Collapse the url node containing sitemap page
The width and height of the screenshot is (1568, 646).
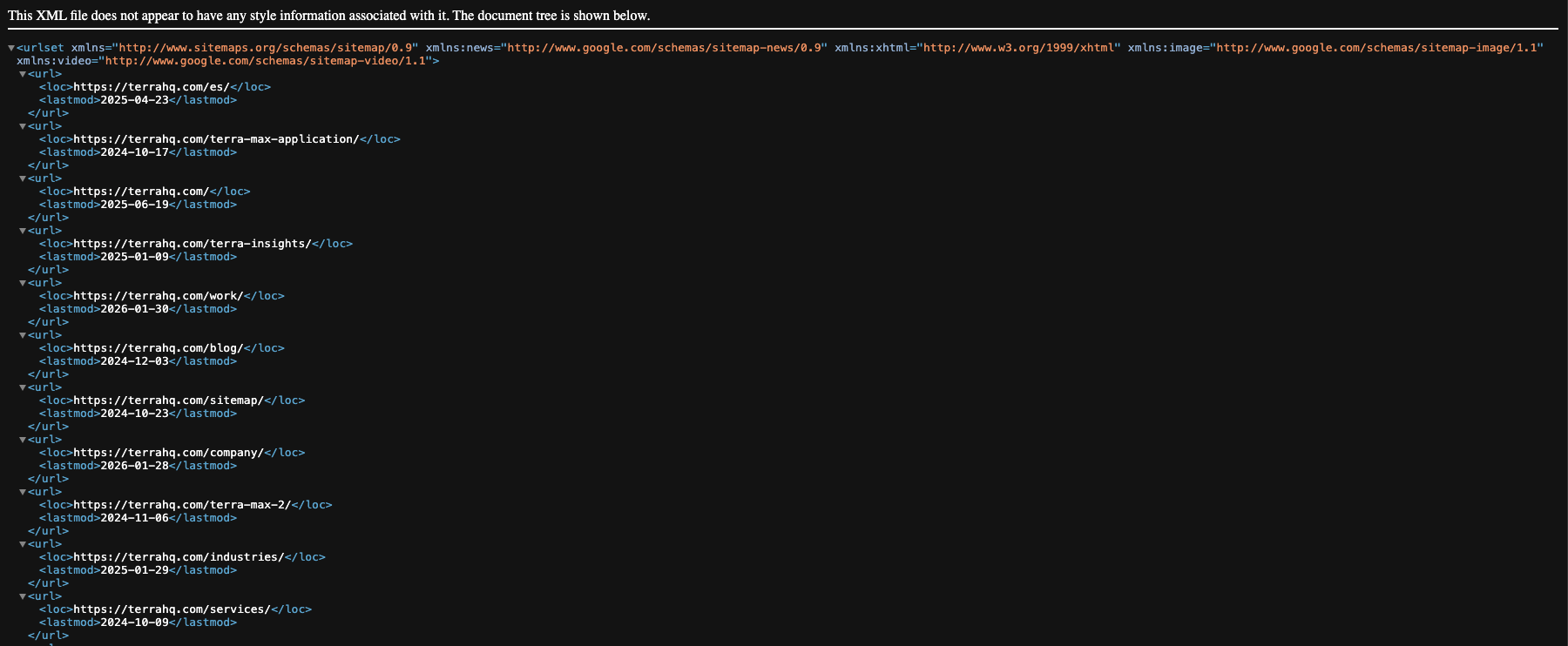click(x=23, y=387)
